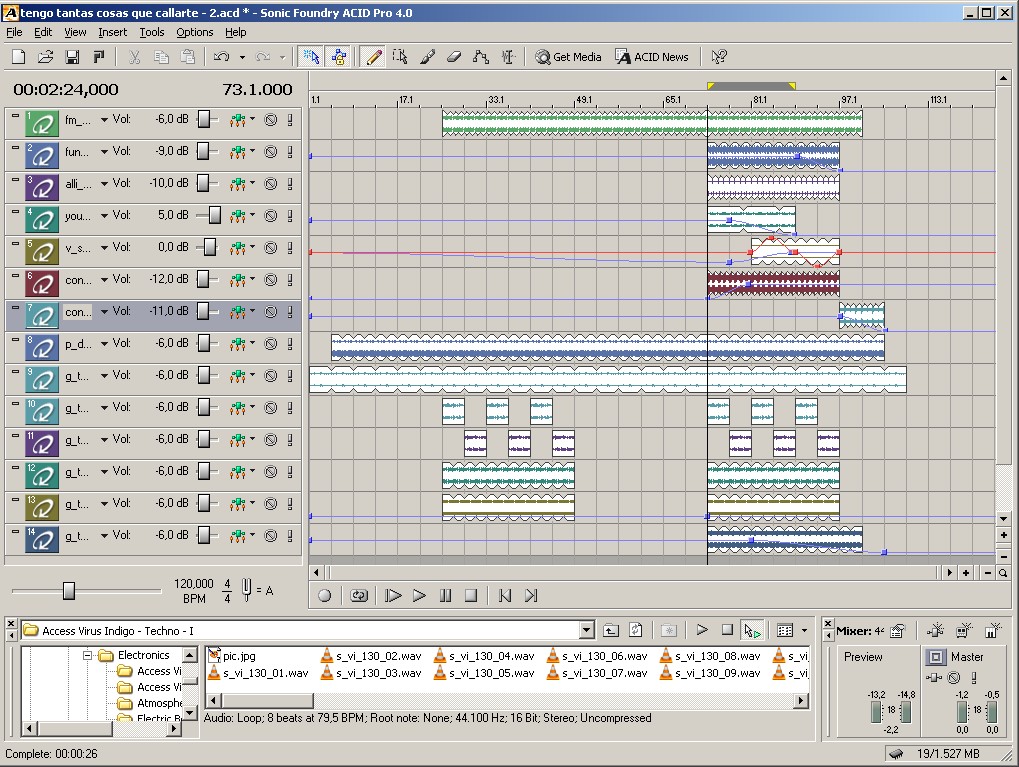Go to end of project

(531, 595)
